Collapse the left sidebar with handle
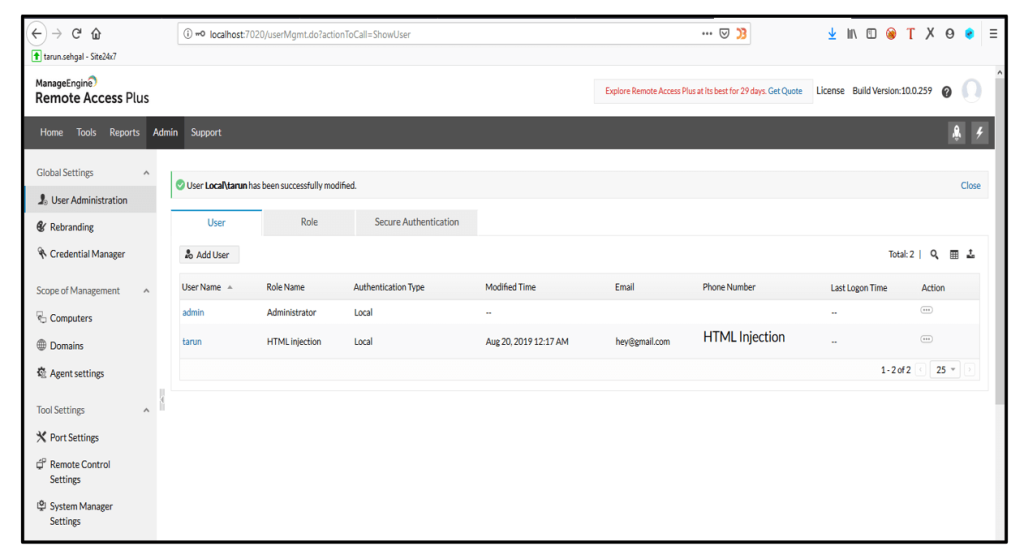This screenshot has height=555, width=1024. point(162,399)
